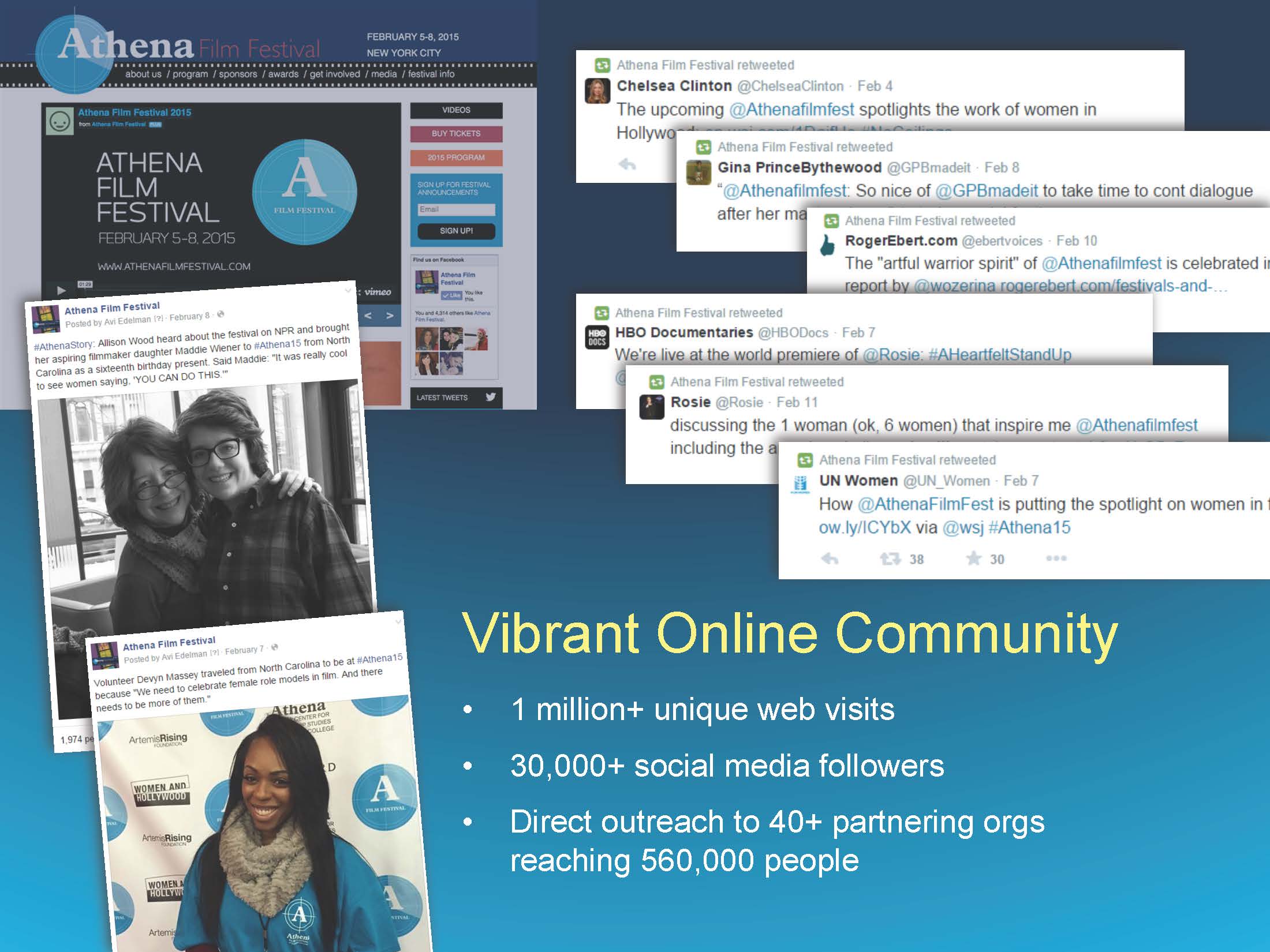Click reply arrow on UN Women tweet
This screenshot has width=1270, height=952.
830,559
